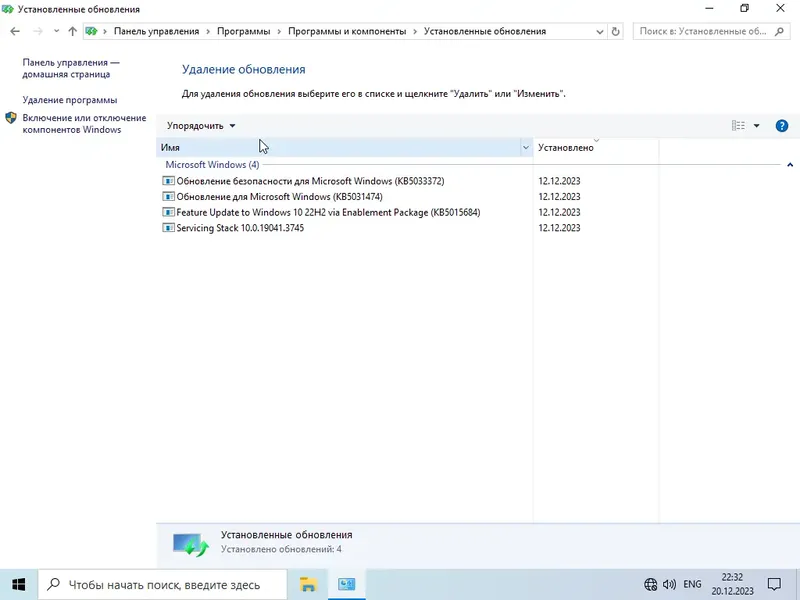This screenshot has width=800, height=600.
Task: Select Servicing Stack 10.0.19041.3745 row
Action: (240, 228)
